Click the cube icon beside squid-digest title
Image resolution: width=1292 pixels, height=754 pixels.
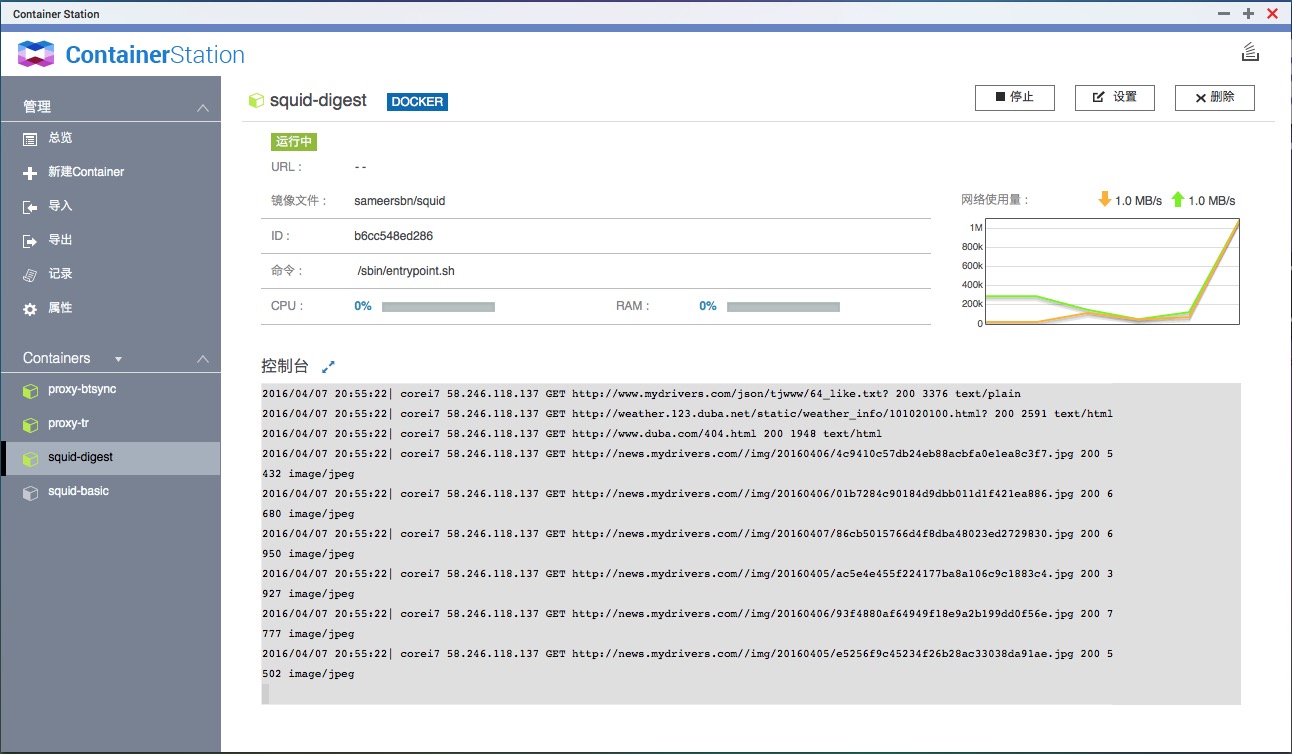pos(256,101)
